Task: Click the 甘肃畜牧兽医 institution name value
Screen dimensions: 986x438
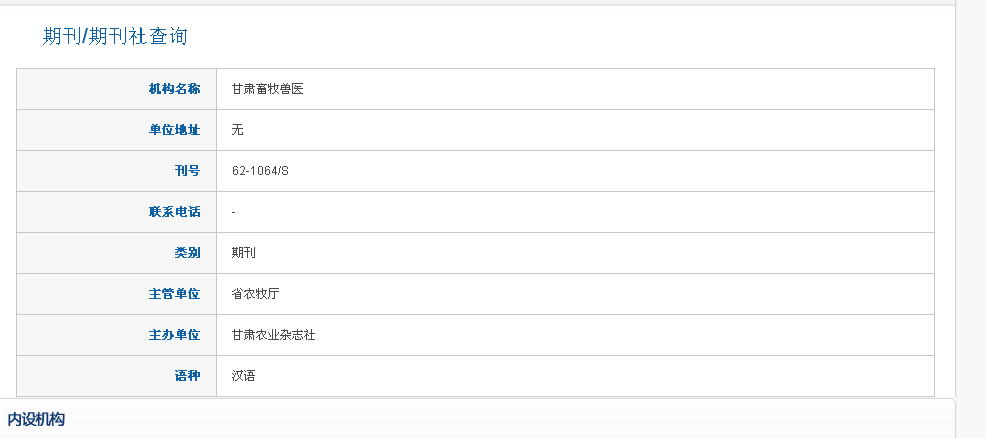Action: tap(267, 89)
